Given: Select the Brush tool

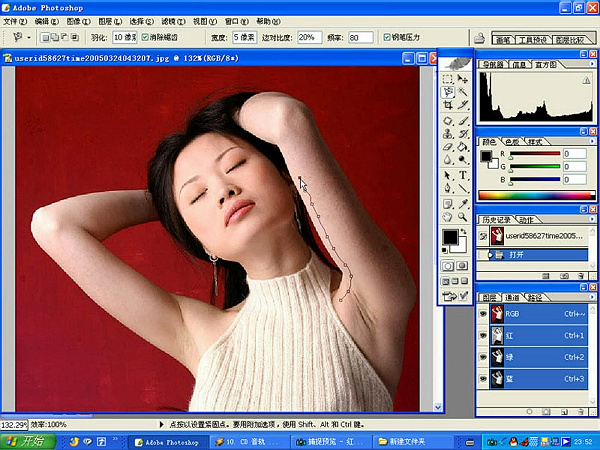Looking at the screenshot, I should pyautogui.click(x=463, y=121).
